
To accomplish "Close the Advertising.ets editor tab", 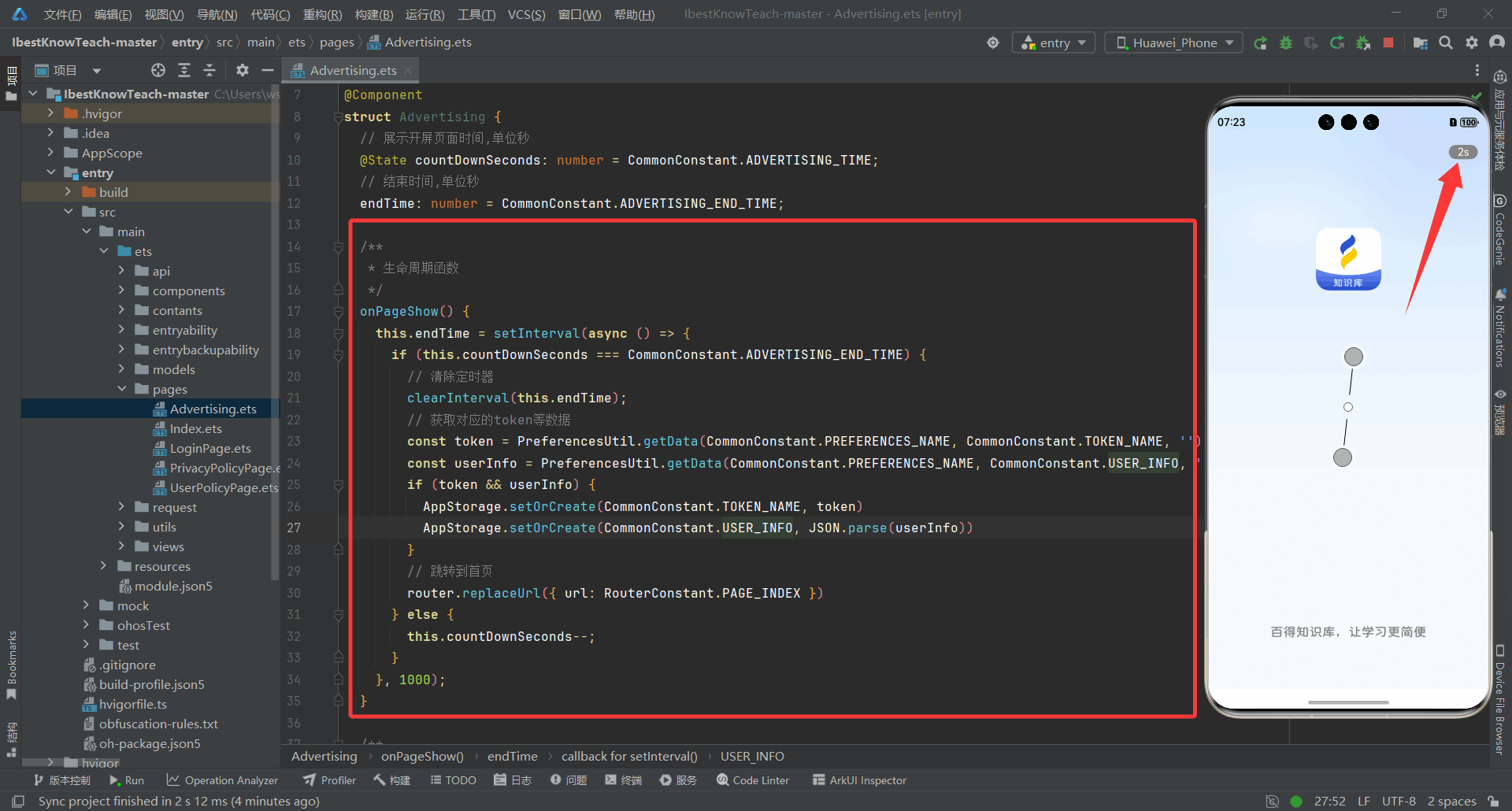I will [408, 70].
